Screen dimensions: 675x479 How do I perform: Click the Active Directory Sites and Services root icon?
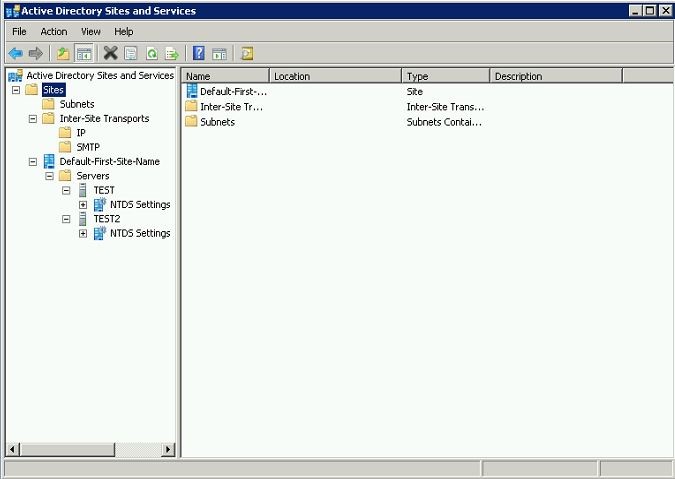coord(15,75)
